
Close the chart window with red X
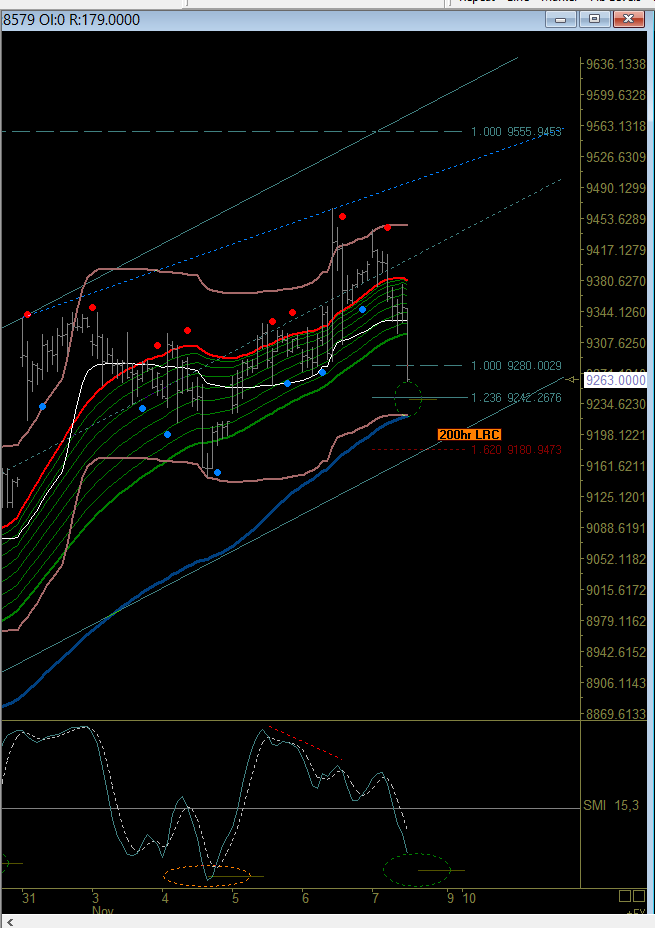point(628,20)
